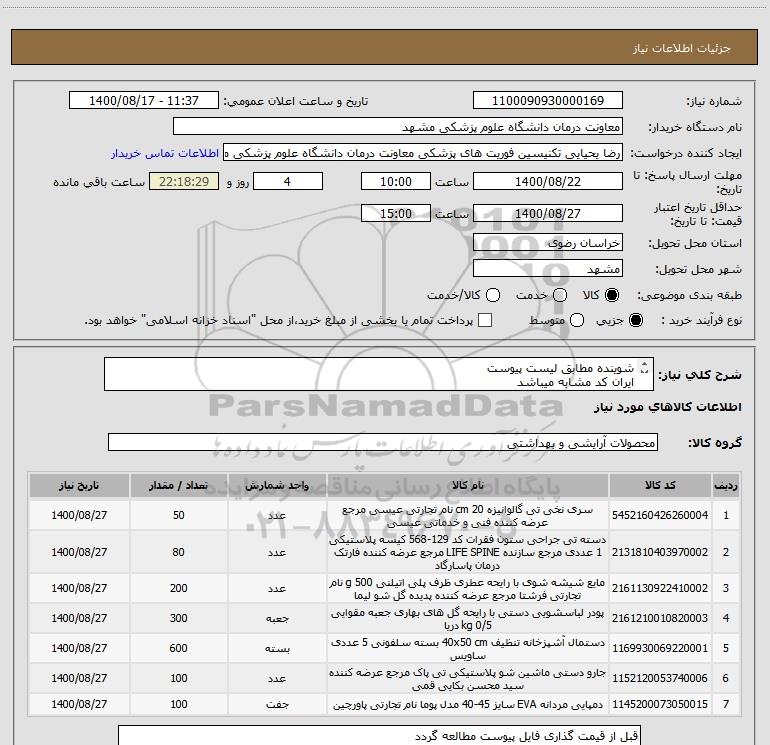Click the جزئیات اطلاعات نیاز header title

(x=681, y=48)
